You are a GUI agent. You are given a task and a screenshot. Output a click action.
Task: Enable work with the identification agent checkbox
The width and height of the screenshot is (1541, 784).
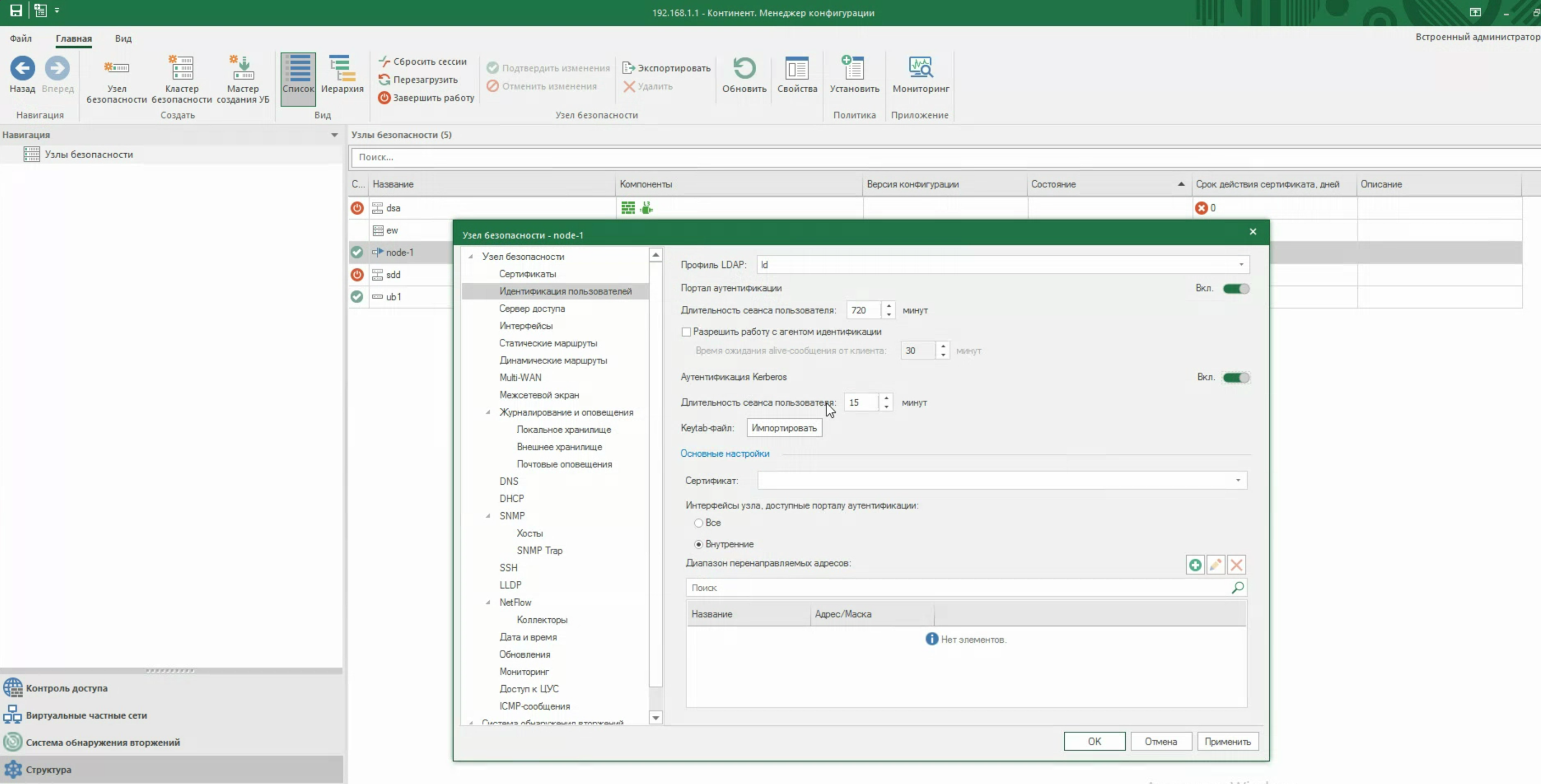tap(686, 332)
